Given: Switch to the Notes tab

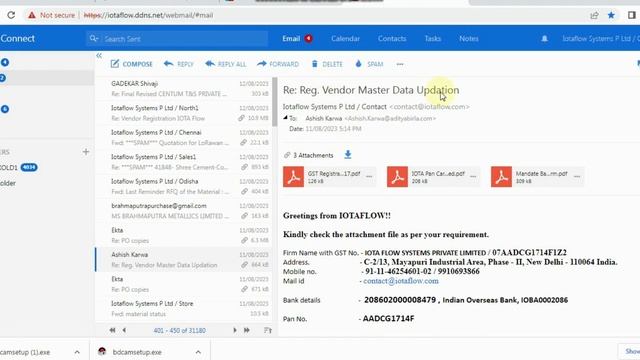Looking at the screenshot, I should 469,39.
